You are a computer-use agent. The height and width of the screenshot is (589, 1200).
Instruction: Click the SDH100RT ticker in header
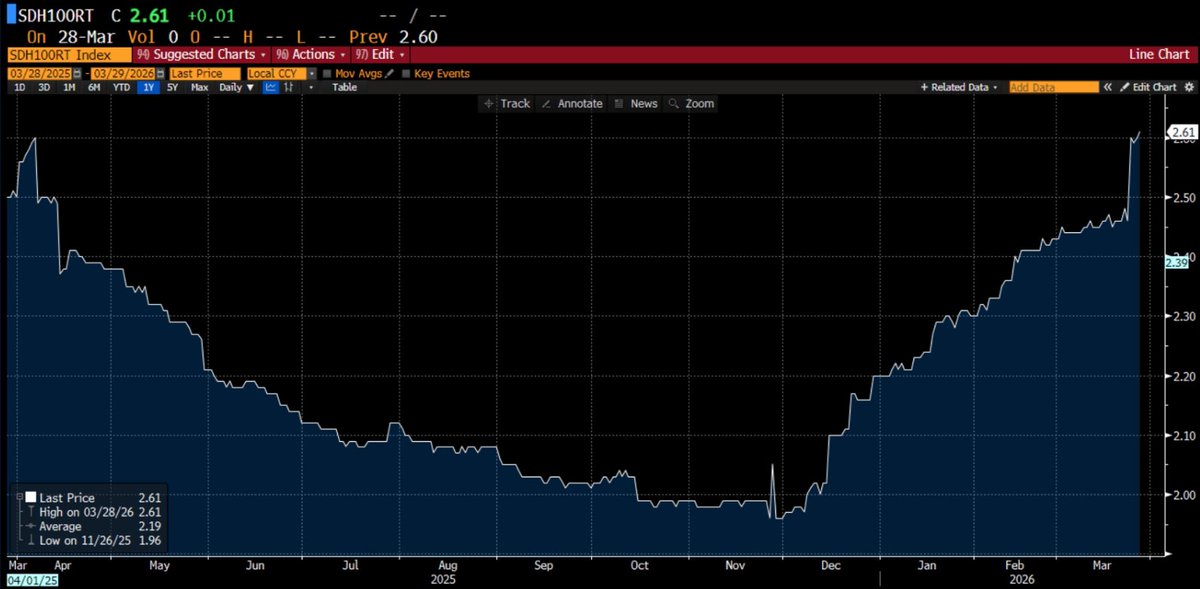57,16
